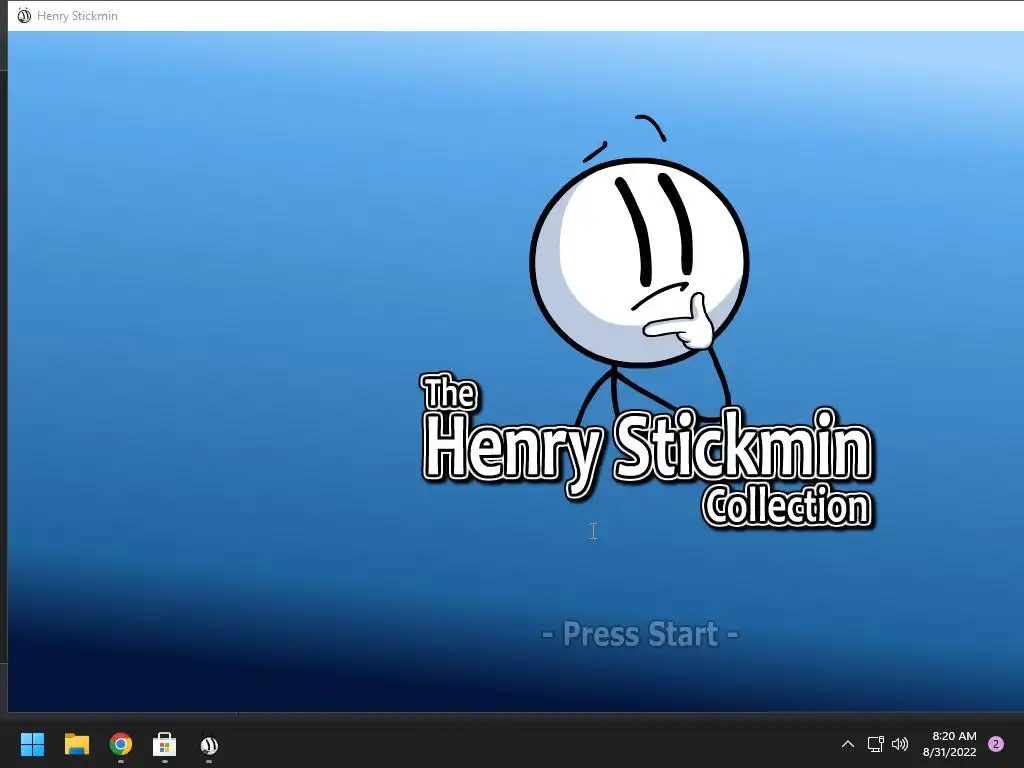Click the Henry Stickmin window title icon
Image resolution: width=1024 pixels, height=768 pixels.
coord(24,15)
